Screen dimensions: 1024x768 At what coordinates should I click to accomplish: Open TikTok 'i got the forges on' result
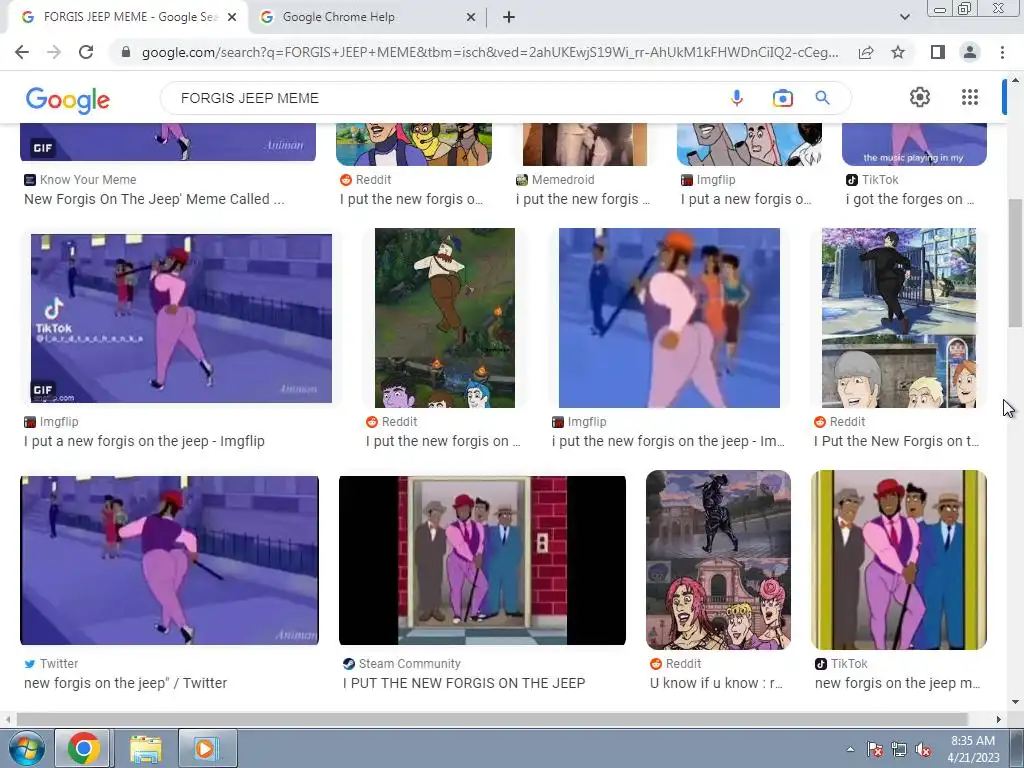(910, 199)
